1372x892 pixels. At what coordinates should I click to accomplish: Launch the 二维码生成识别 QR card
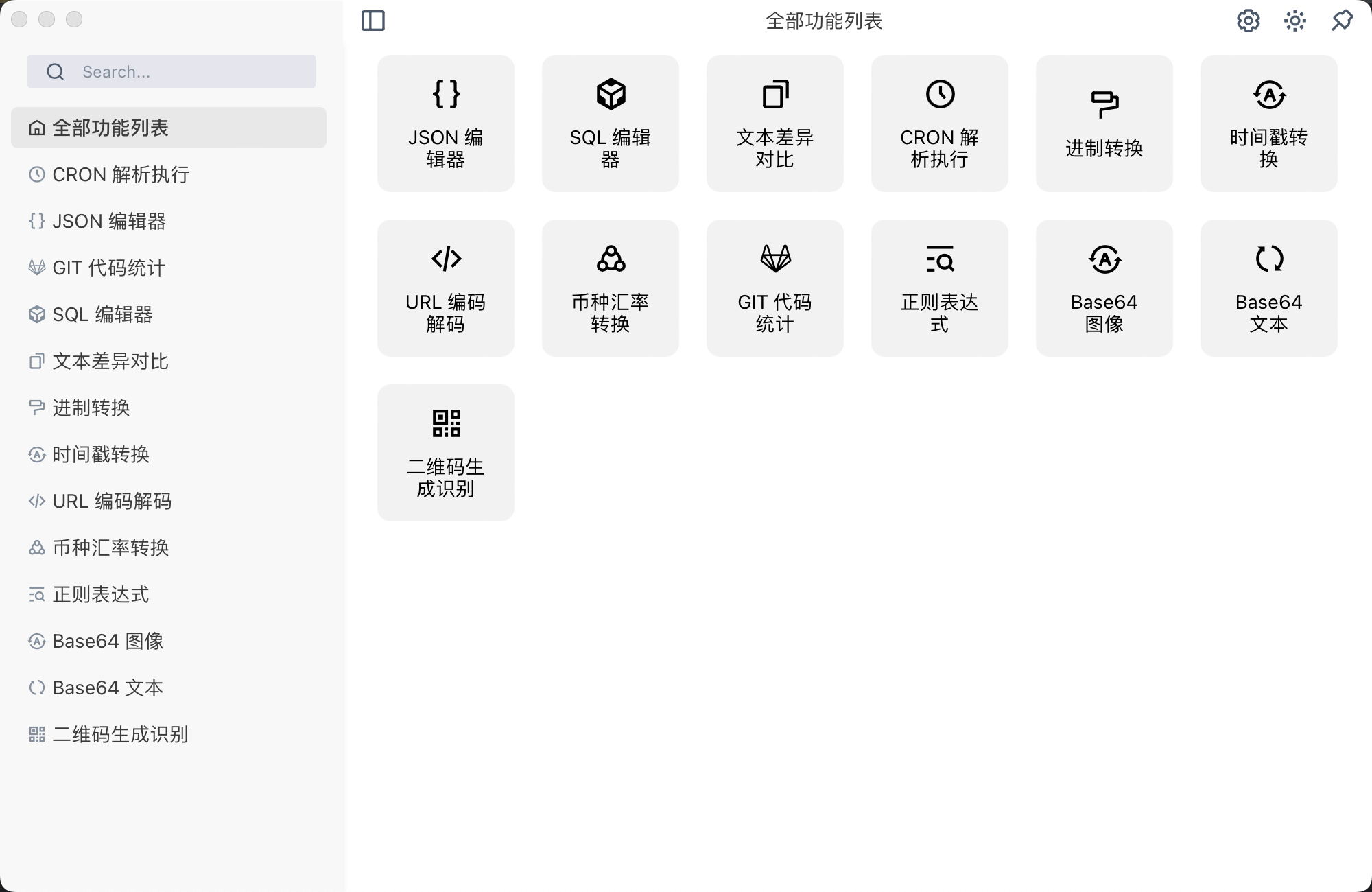tap(446, 453)
